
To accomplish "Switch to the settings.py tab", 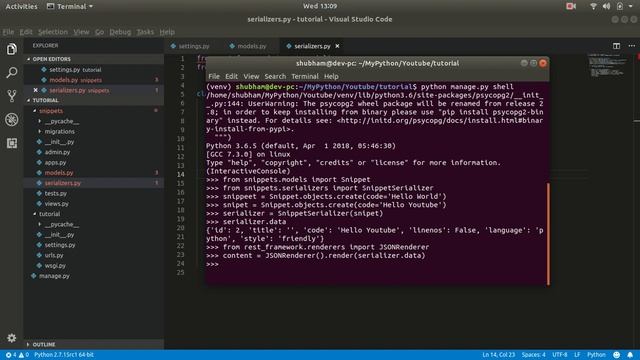I will point(190,46).
